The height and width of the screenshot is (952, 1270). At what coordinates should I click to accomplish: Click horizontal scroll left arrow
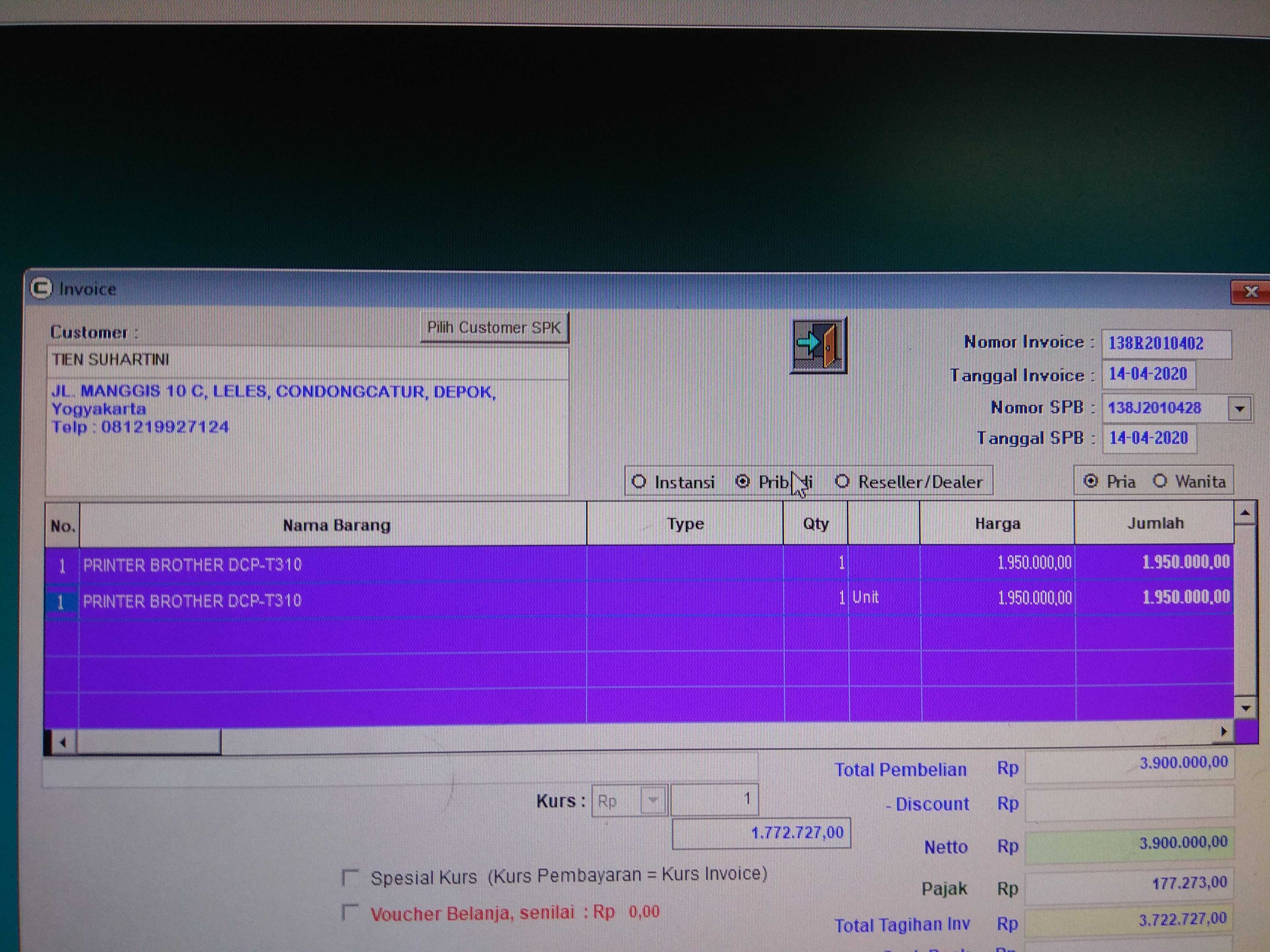click(x=63, y=743)
